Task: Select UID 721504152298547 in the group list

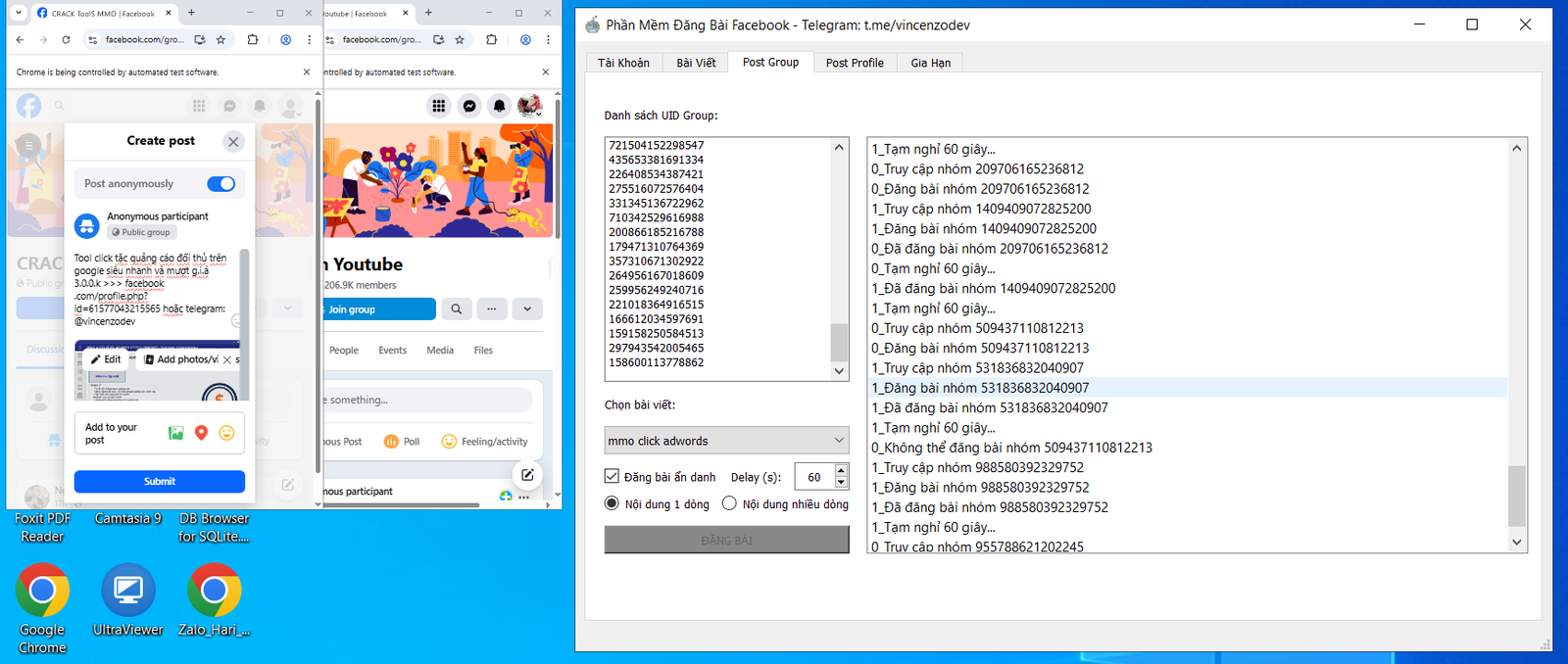Action: pyautogui.click(x=657, y=145)
